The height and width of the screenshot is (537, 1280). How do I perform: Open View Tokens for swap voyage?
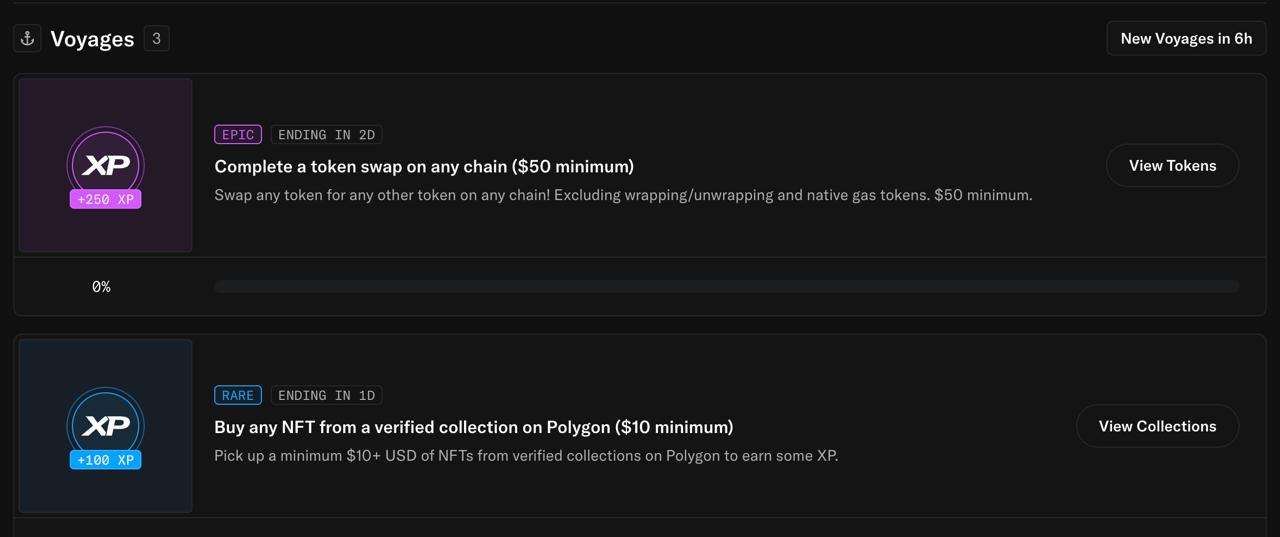(1173, 165)
